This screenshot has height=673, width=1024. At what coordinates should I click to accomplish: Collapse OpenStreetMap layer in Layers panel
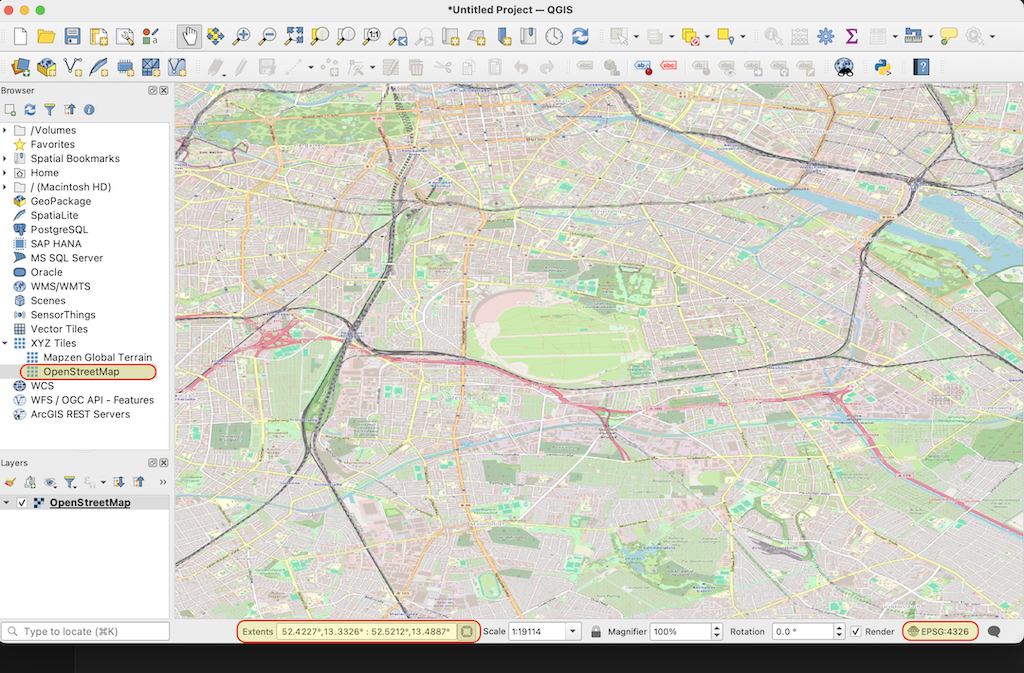7,503
